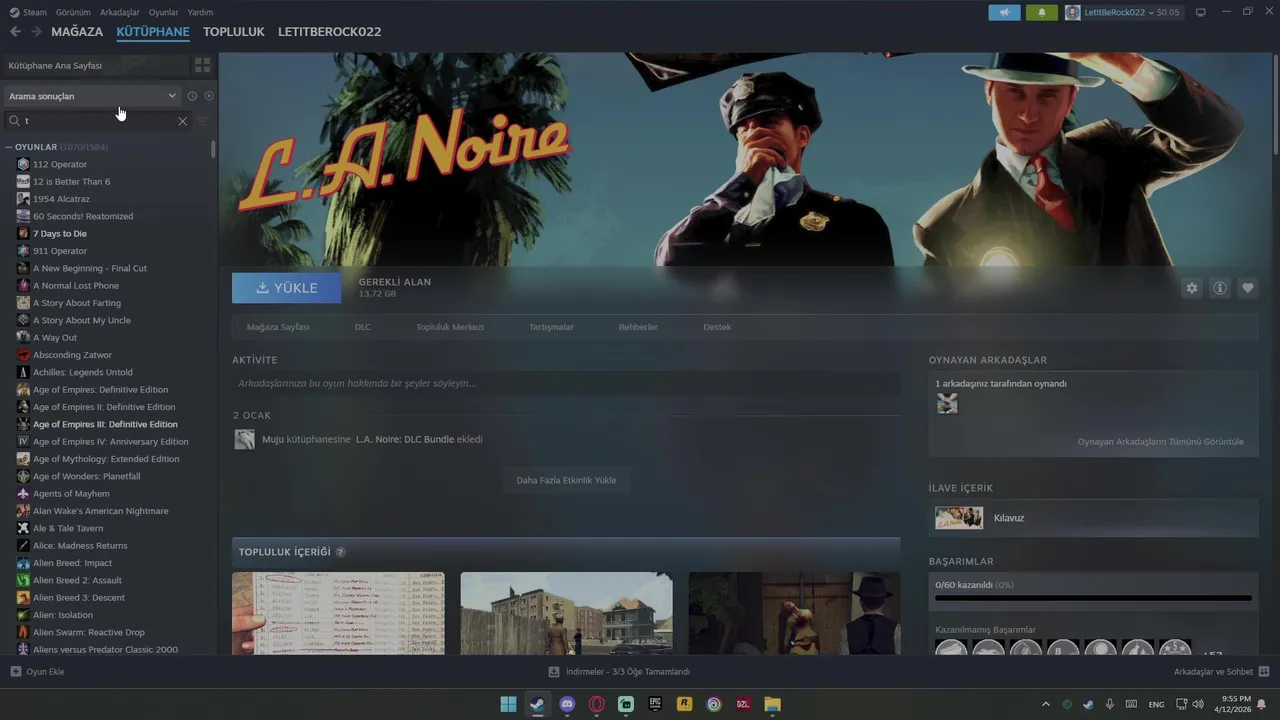The width and height of the screenshot is (1280, 720).
Task: Open the Yardım menu
Action: pos(200,12)
